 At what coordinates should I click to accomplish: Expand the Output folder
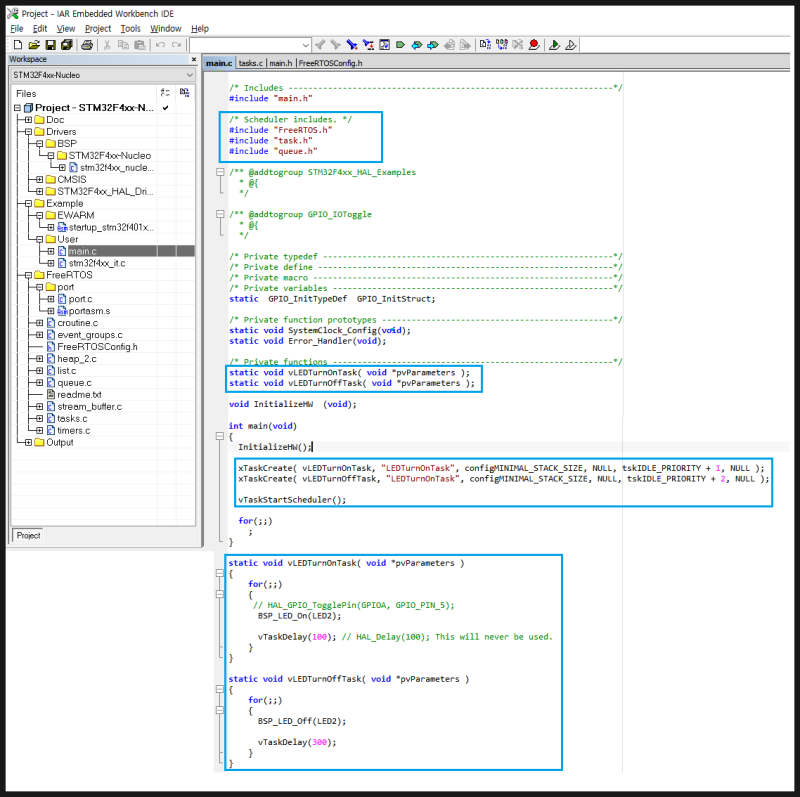(29, 442)
